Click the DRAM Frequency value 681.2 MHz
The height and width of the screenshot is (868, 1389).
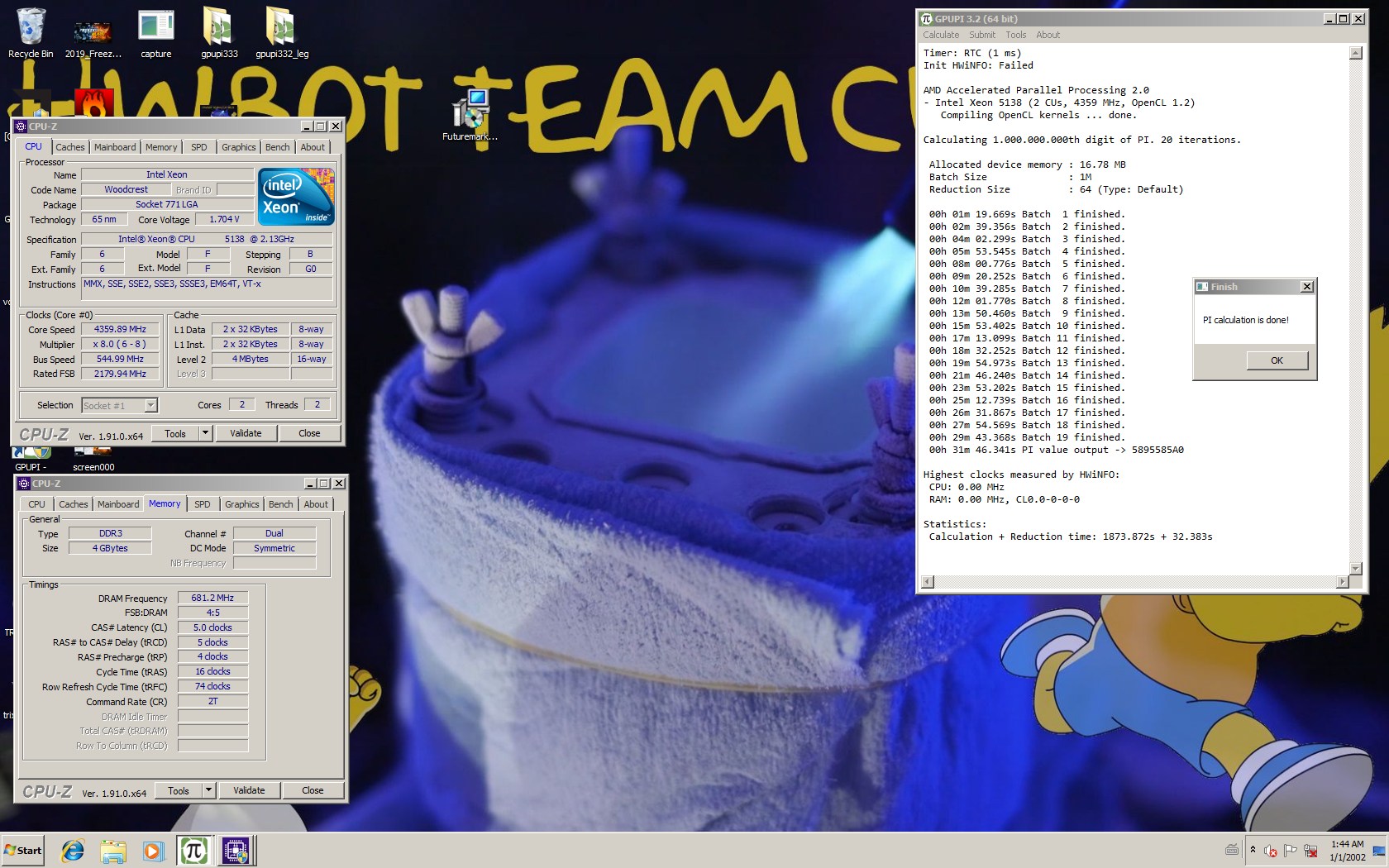point(212,598)
